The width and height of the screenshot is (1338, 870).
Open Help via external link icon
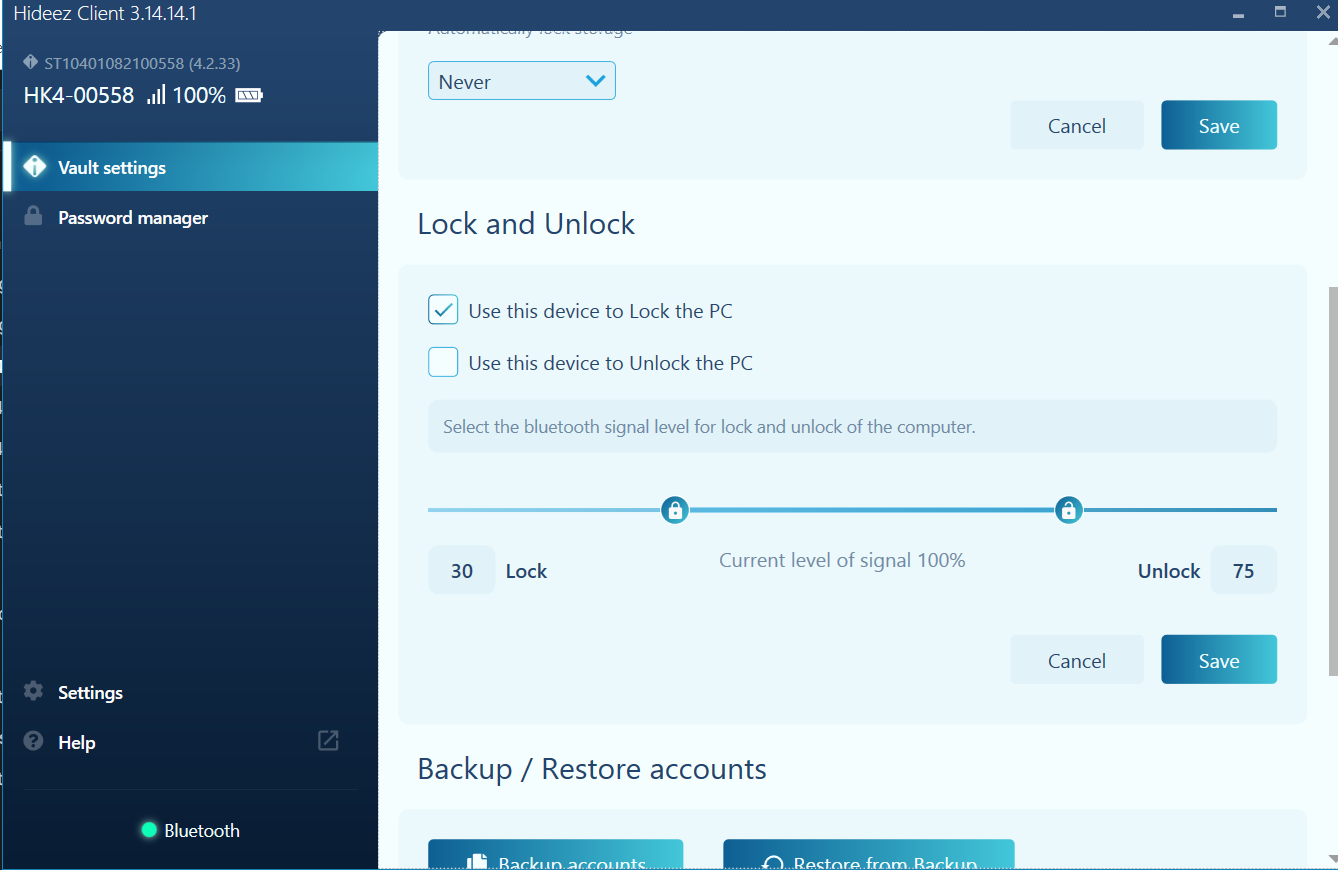tap(328, 741)
